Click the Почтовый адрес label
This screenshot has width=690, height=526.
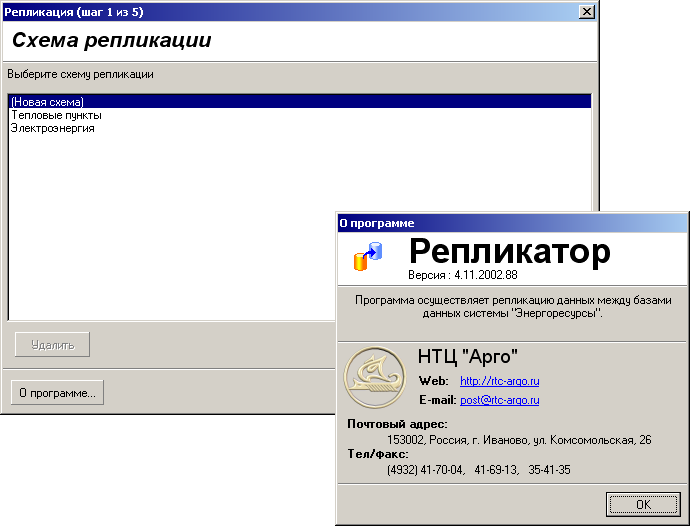pos(397,424)
